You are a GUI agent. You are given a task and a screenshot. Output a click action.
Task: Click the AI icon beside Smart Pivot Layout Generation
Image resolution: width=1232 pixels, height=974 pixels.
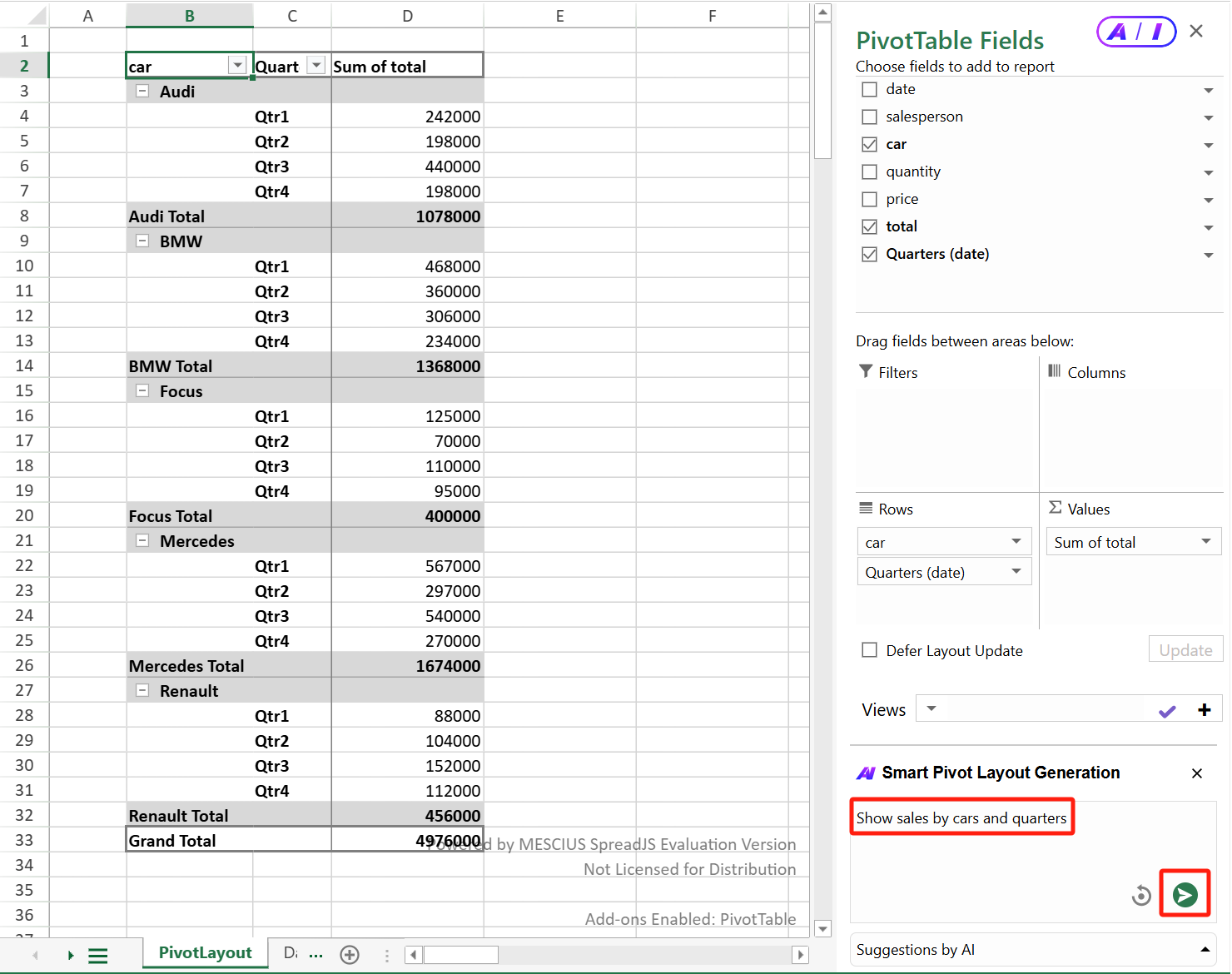[x=866, y=773]
